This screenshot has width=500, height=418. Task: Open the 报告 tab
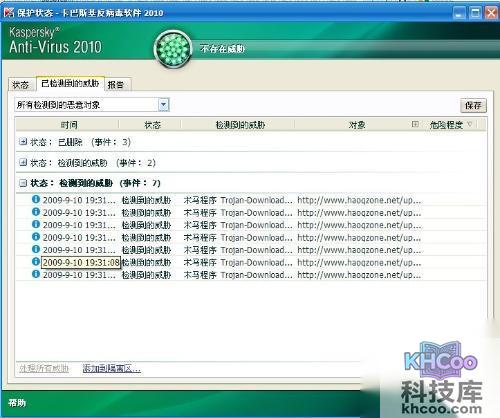(116, 85)
